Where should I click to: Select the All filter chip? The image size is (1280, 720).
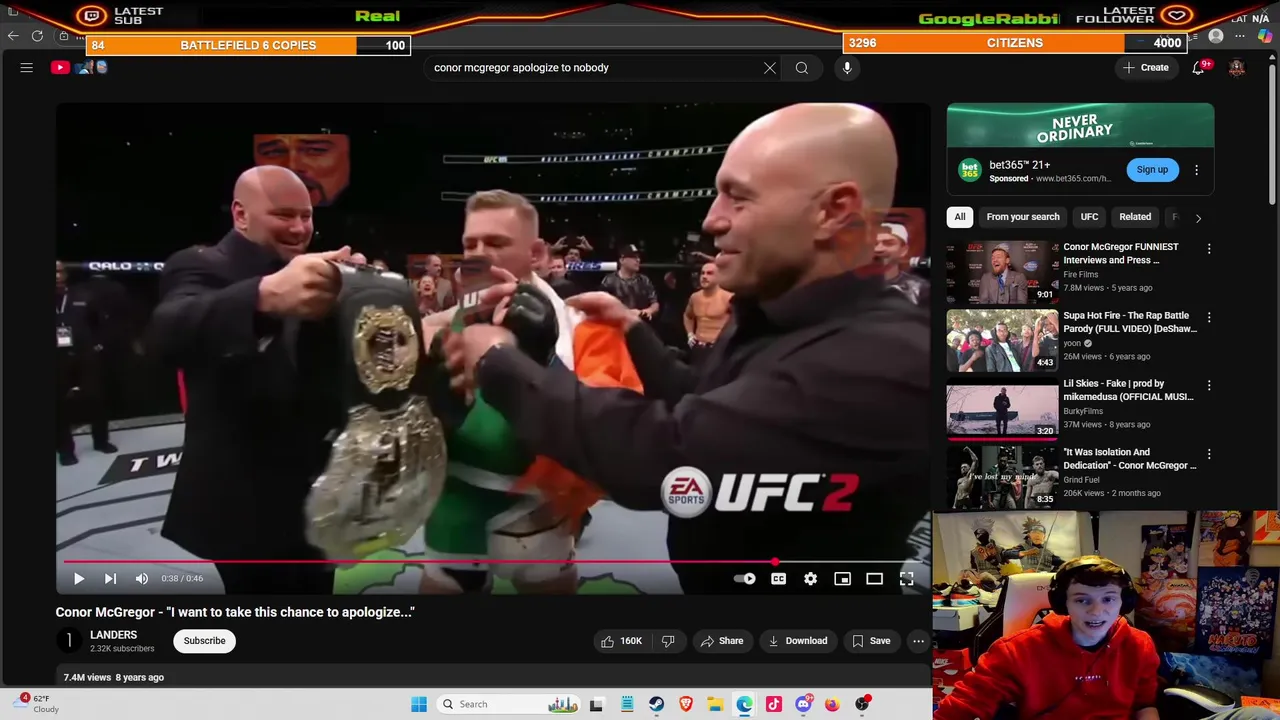[x=960, y=217]
